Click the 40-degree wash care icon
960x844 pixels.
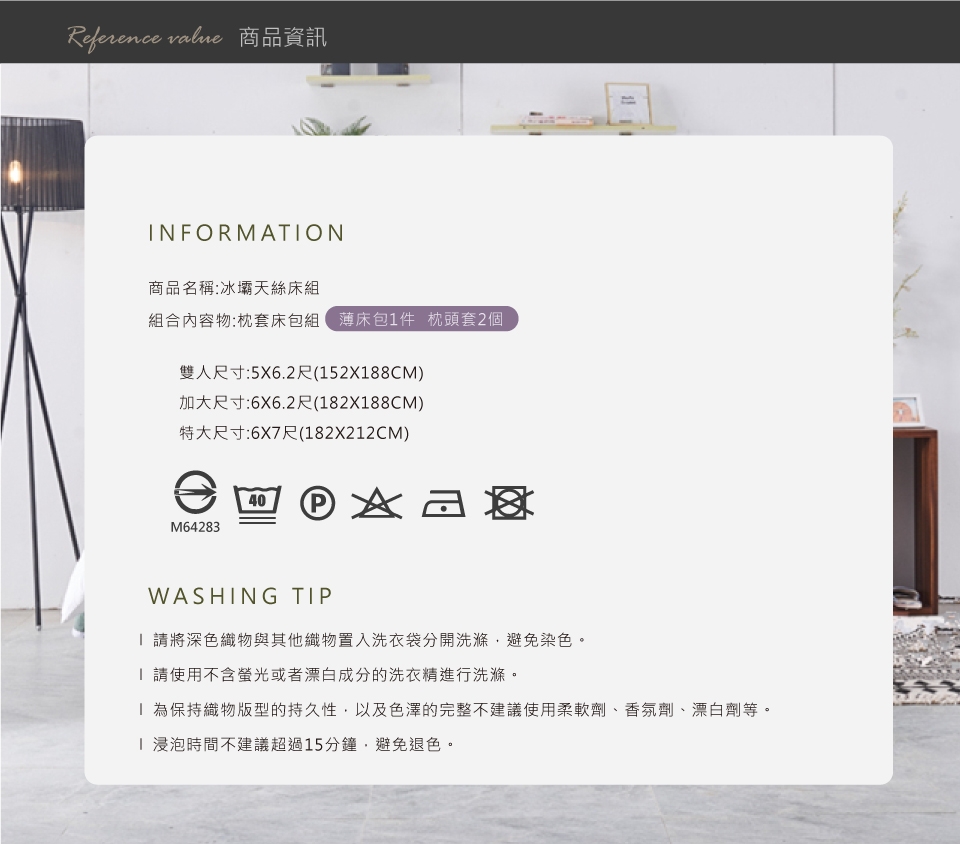pyautogui.click(x=257, y=504)
